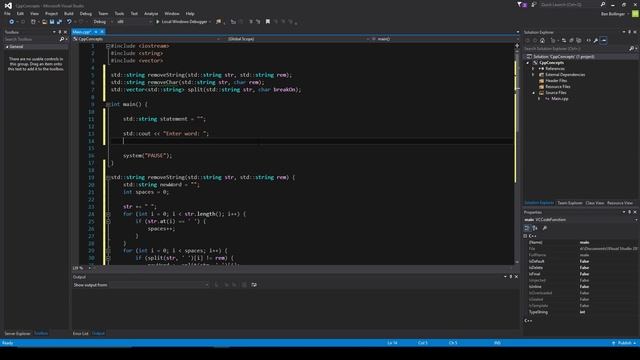640x360 pixels.
Task: Click Search Solution Explorer field
Action: (576, 49)
